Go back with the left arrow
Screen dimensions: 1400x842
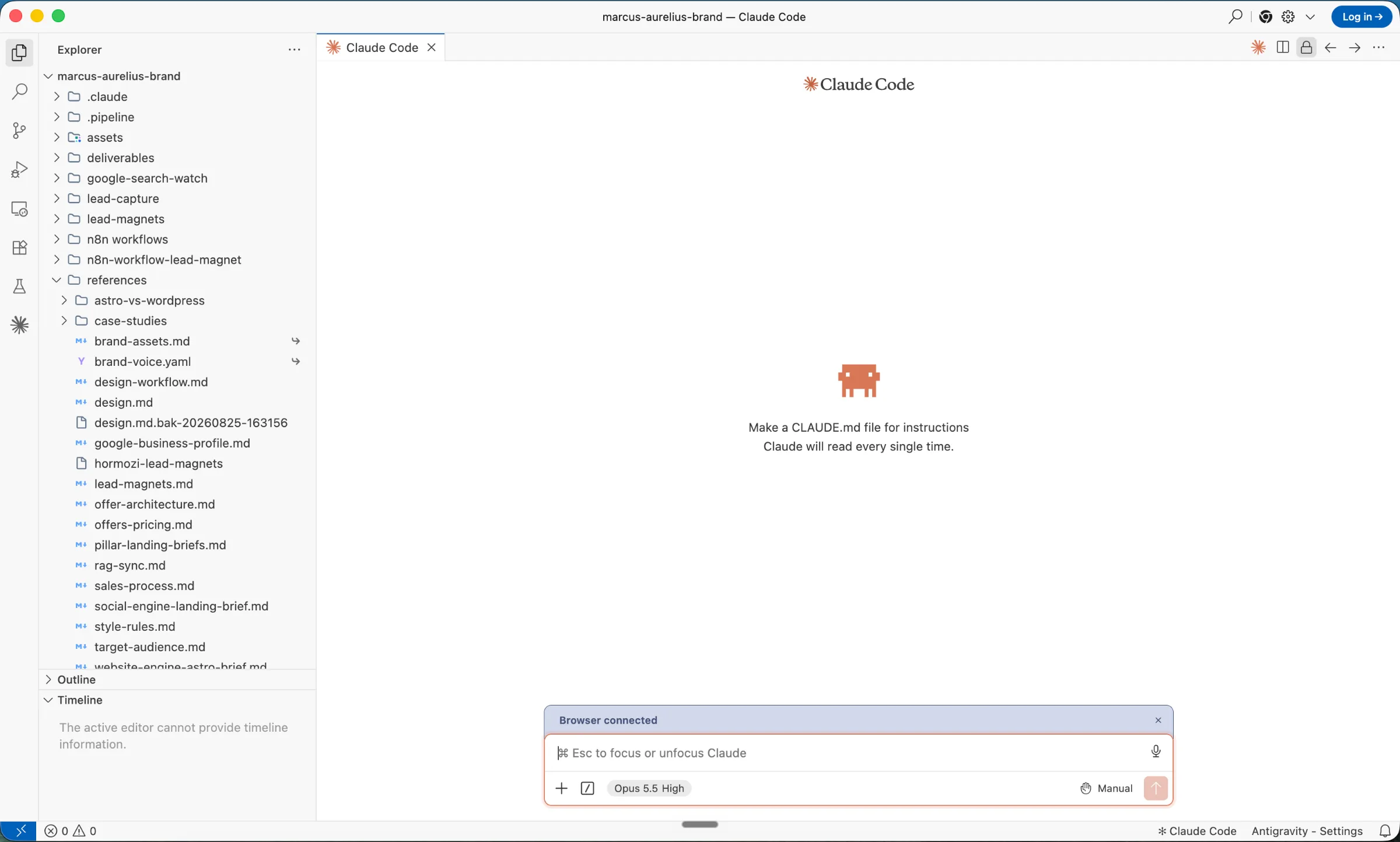click(1330, 47)
